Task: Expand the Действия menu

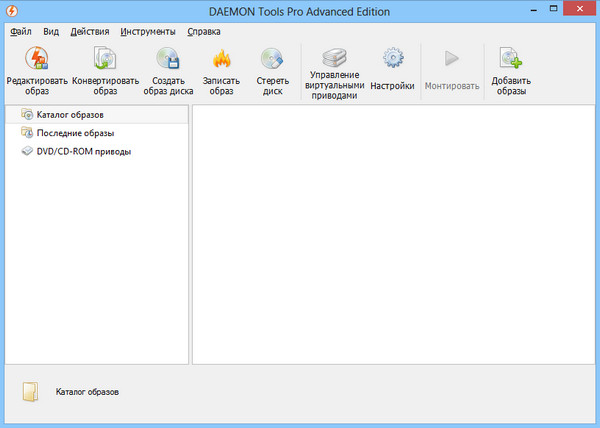Action: [x=90, y=31]
